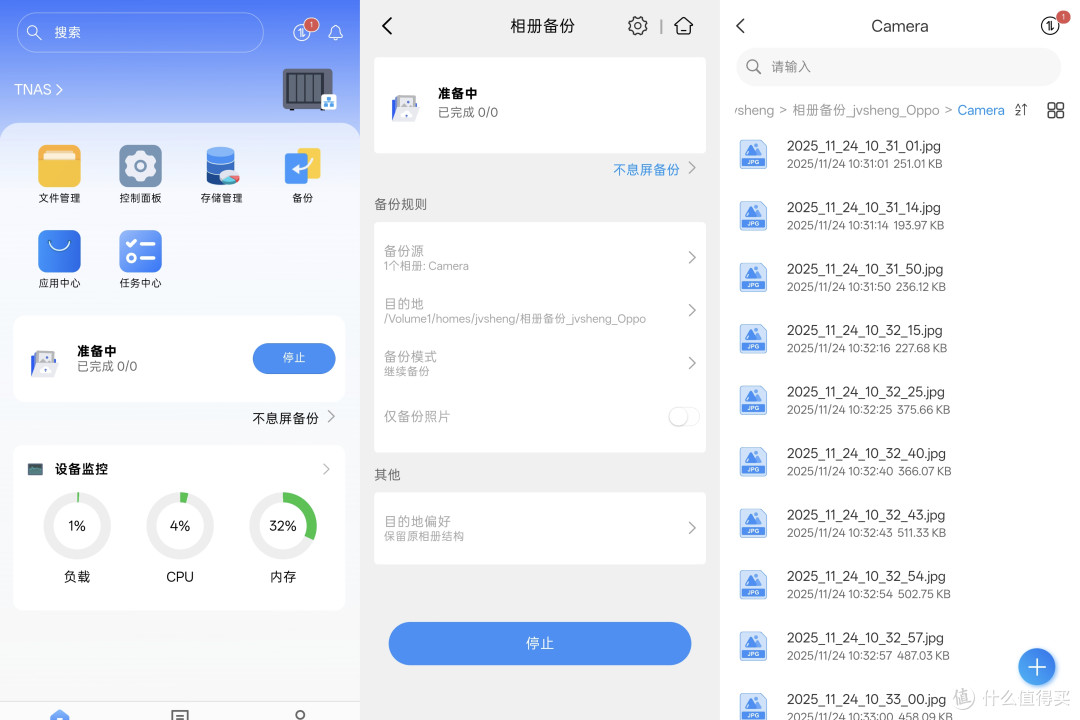Expand the 备份源 row chevron

pos(692,258)
